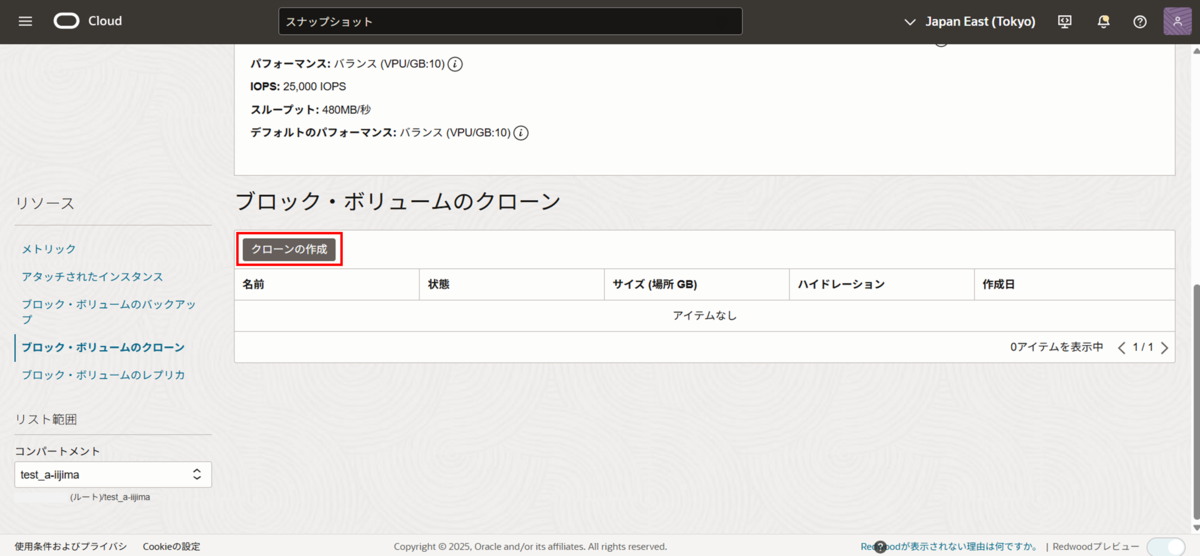
Task: Click 作成日 column header
Action: point(1075,285)
